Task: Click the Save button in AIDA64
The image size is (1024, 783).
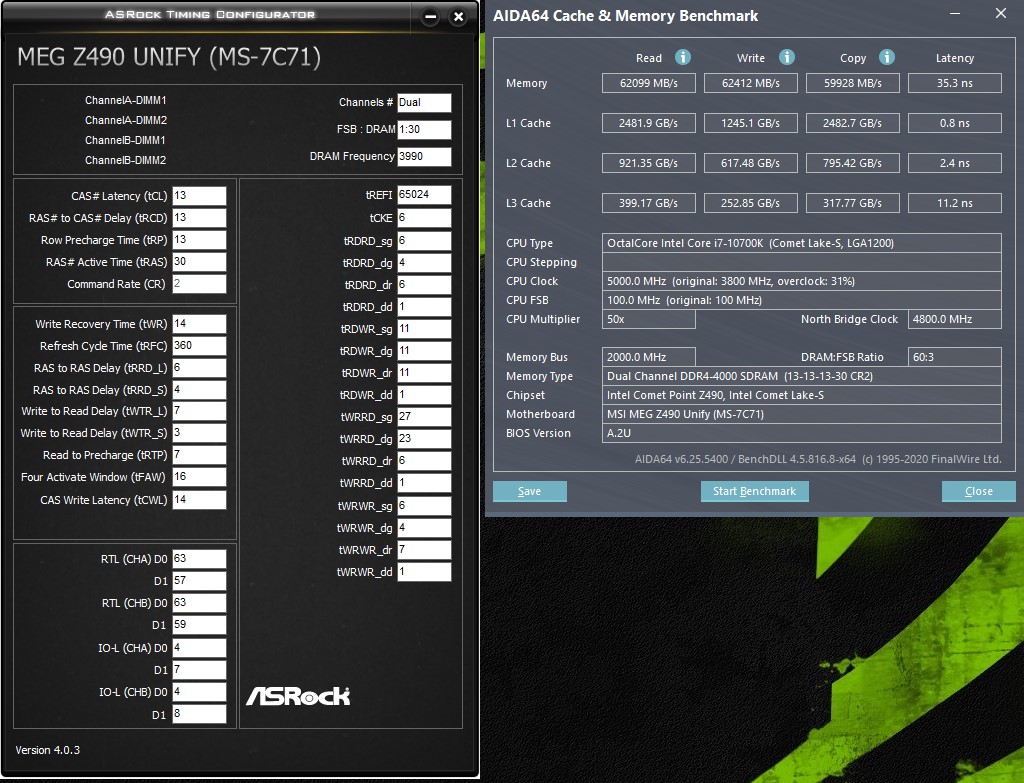Action: pos(530,491)
